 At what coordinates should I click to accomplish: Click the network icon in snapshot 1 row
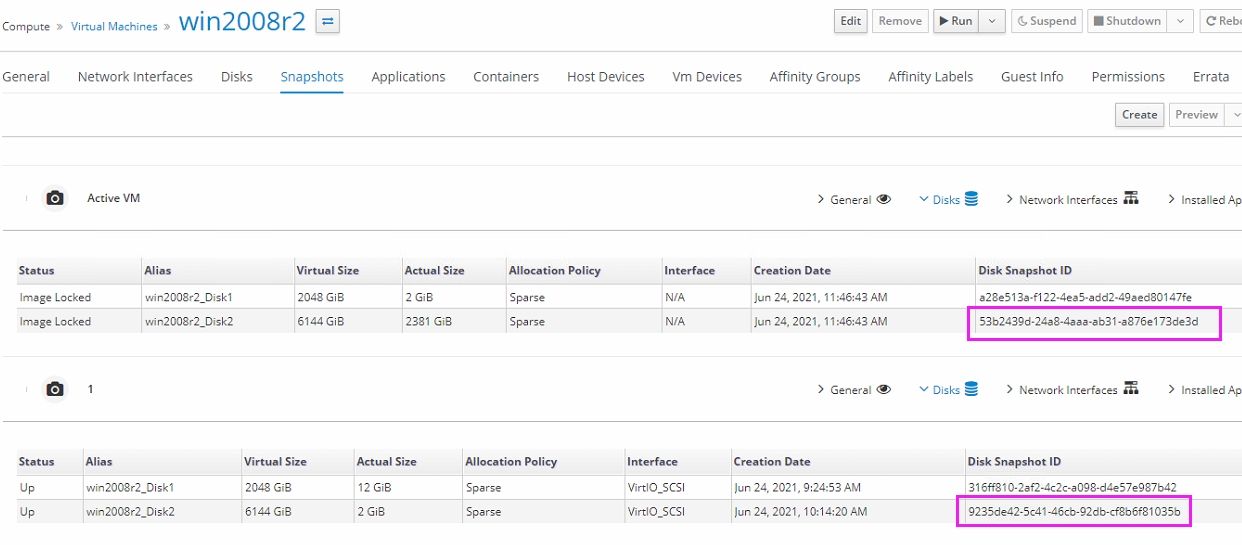point(1131,389)
